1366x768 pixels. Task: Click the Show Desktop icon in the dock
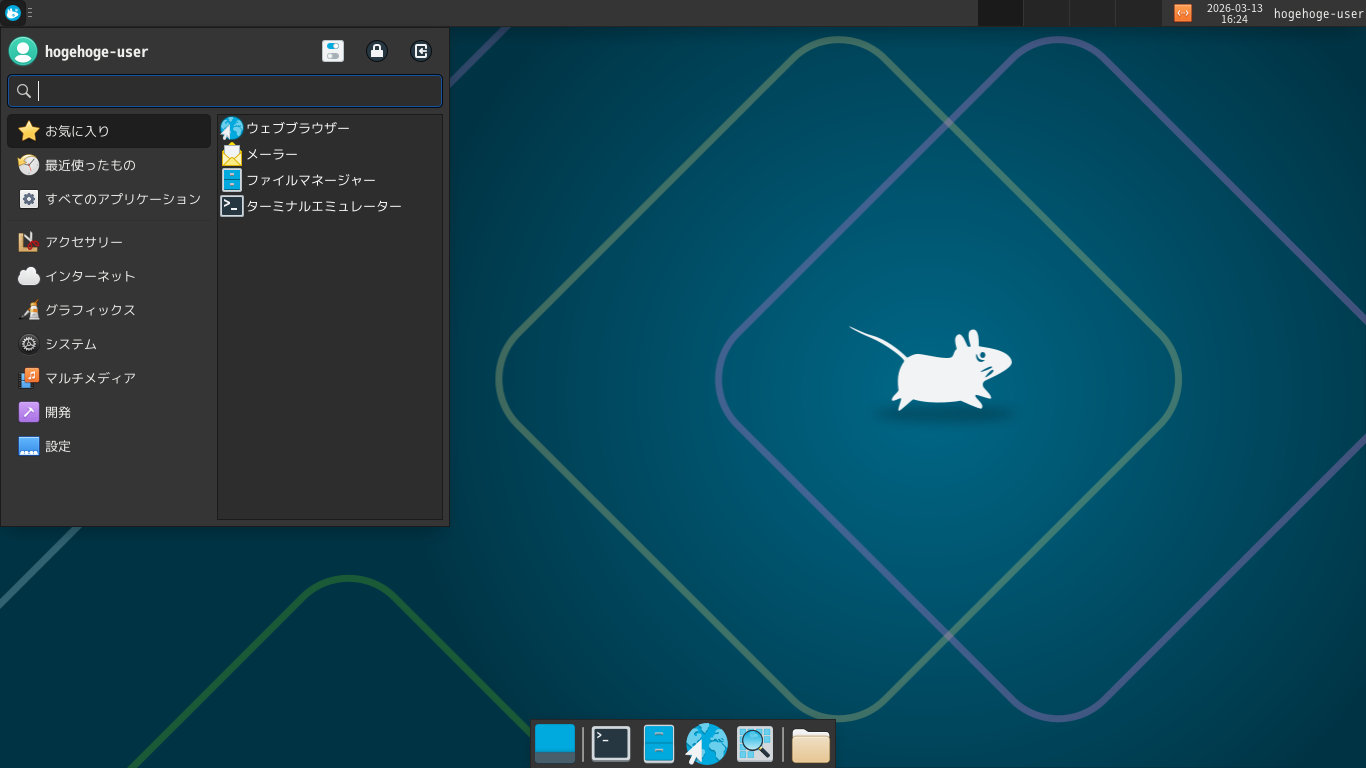tap(555, 743)
